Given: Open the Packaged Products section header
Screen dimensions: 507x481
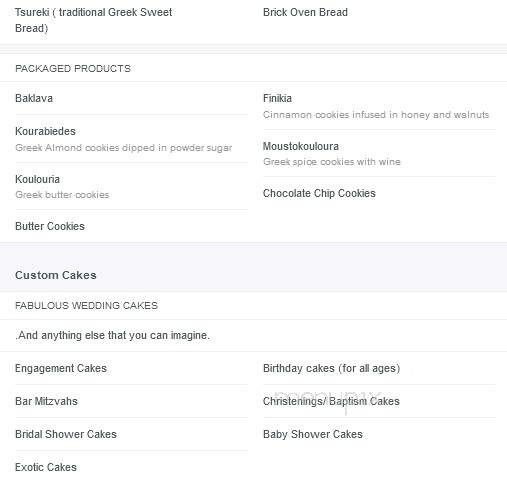Looking at the screenshot, I should coord(73,69).
